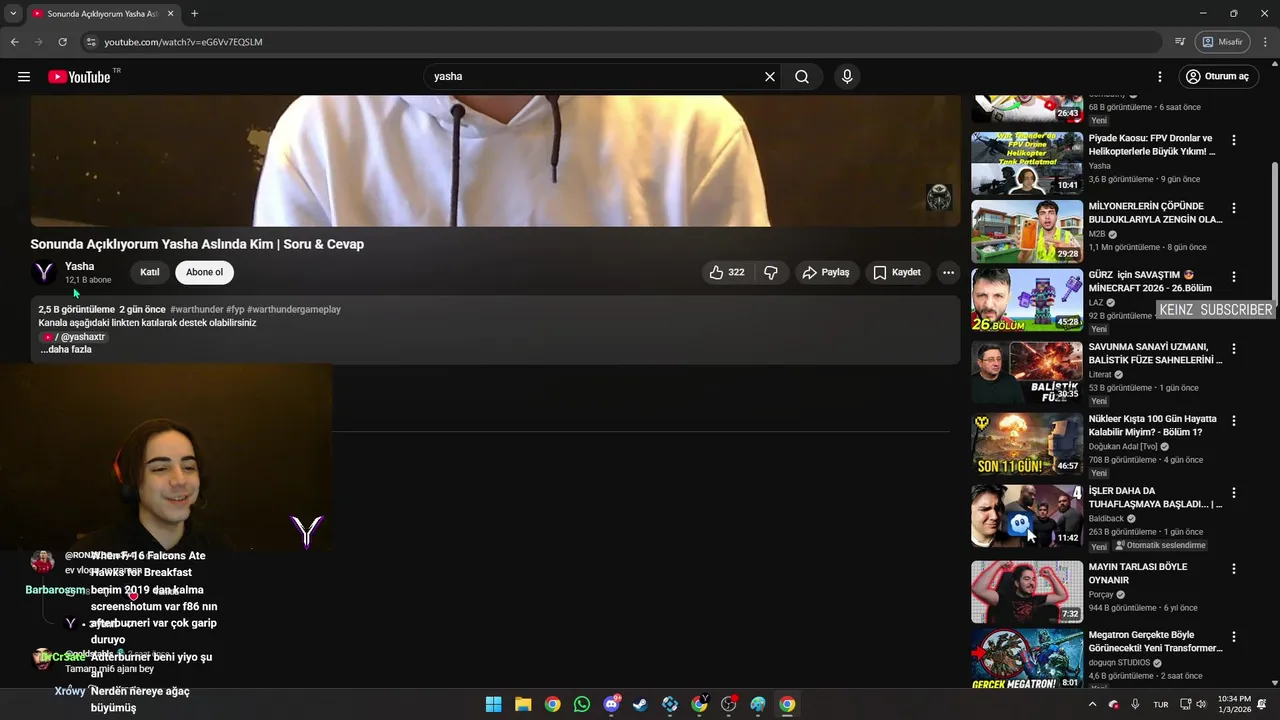Open a new browser tab
This screenshot has width=1280, height=720.
[x=194, y=14]
